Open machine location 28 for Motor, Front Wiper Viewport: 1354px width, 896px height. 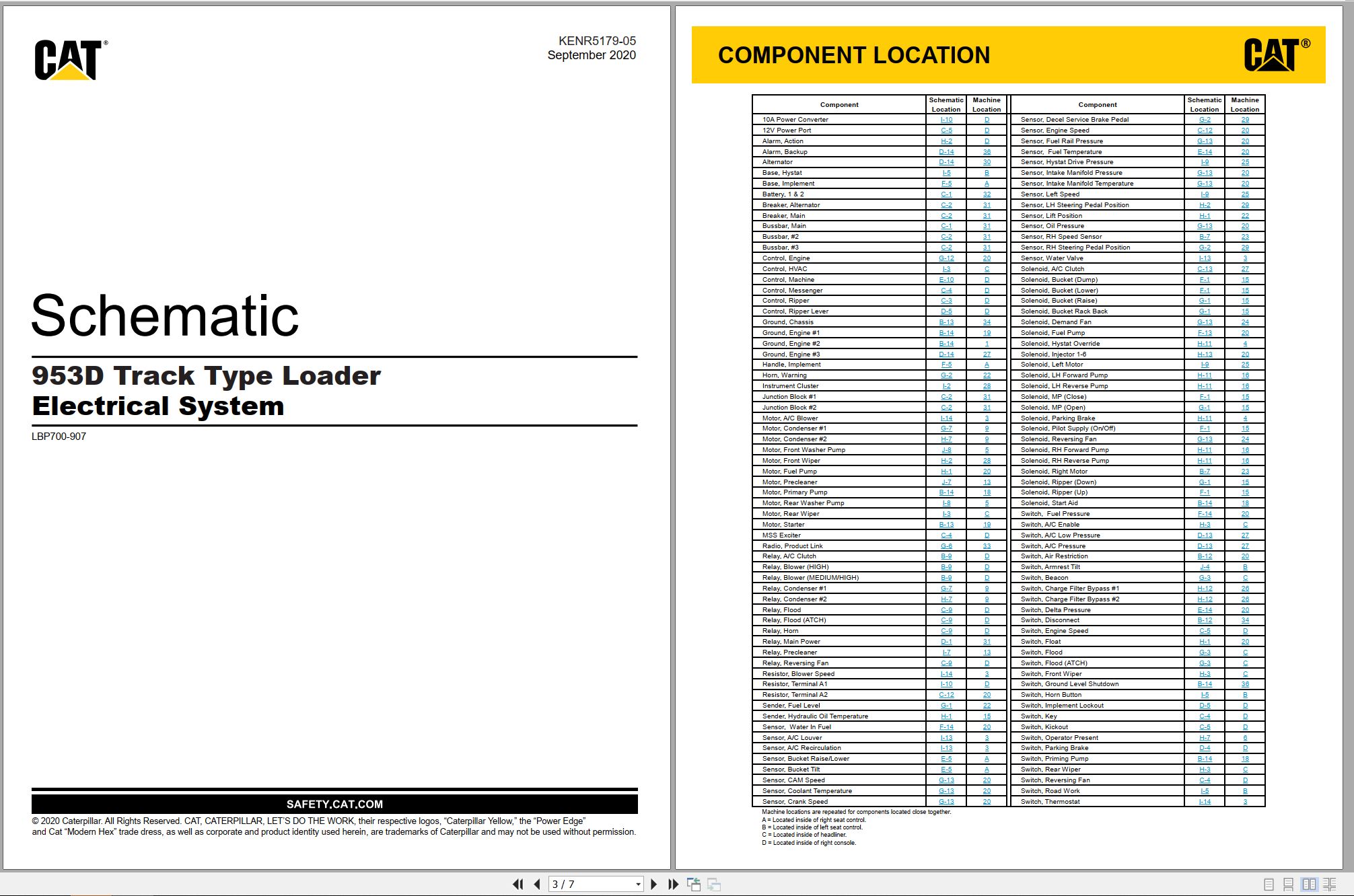coord(987,461)
